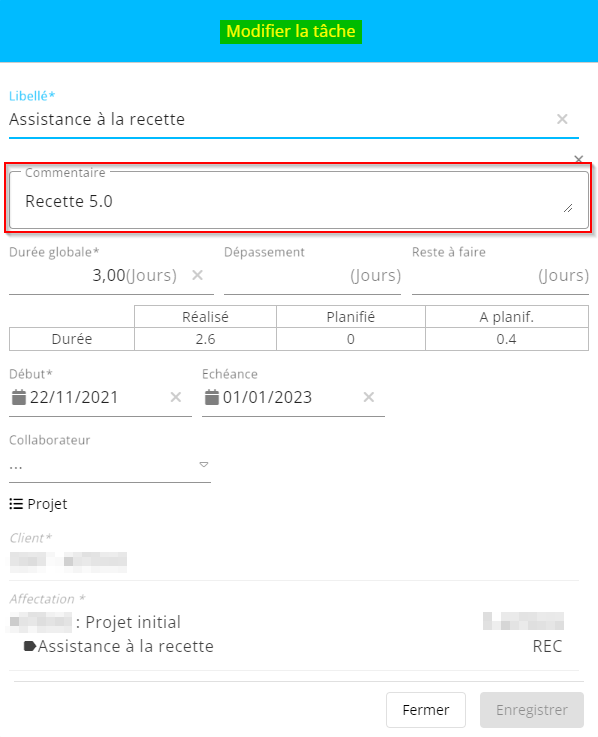Expand the Collaborateur dropdown arrow

pyautogui.click(x=204, y=464)
